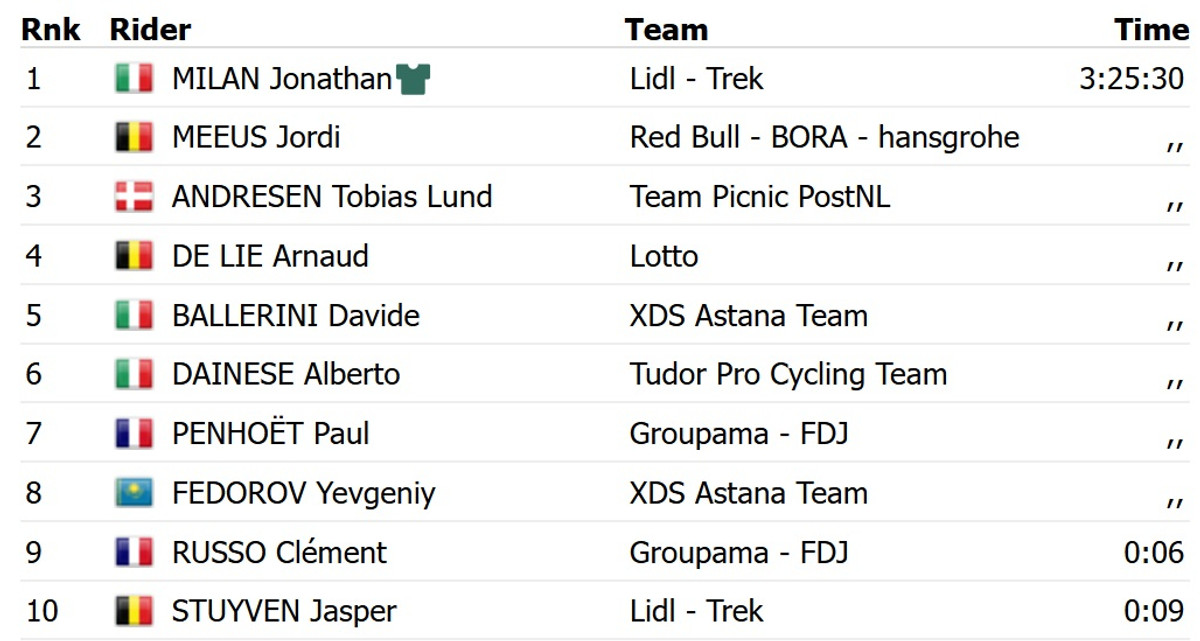Click the Italian flag next to Jonathan Milan
Screen dimensions: 1200x641
pyautogui.click(x=134, y=79)
